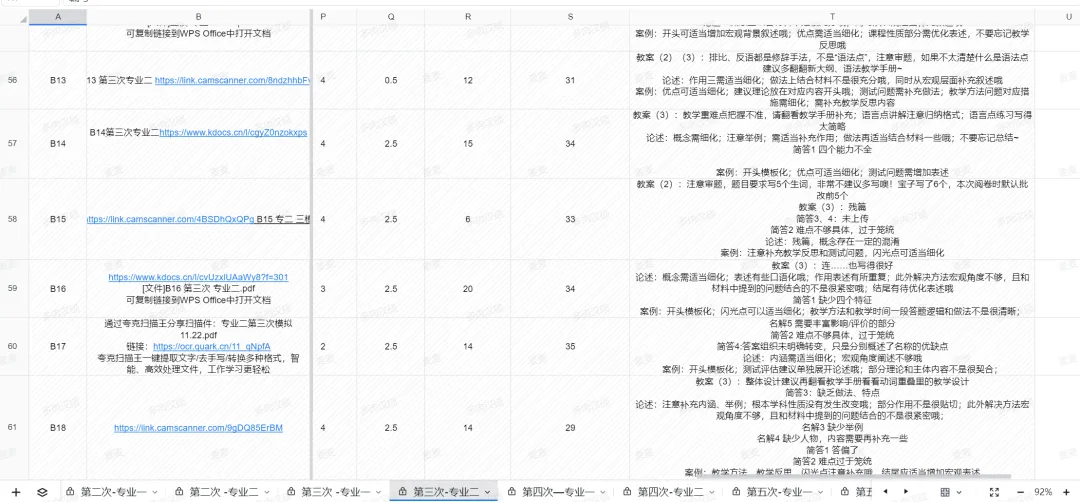The image size is (1080, 502).
Task: Select column B header
Action: click(198, 17)
